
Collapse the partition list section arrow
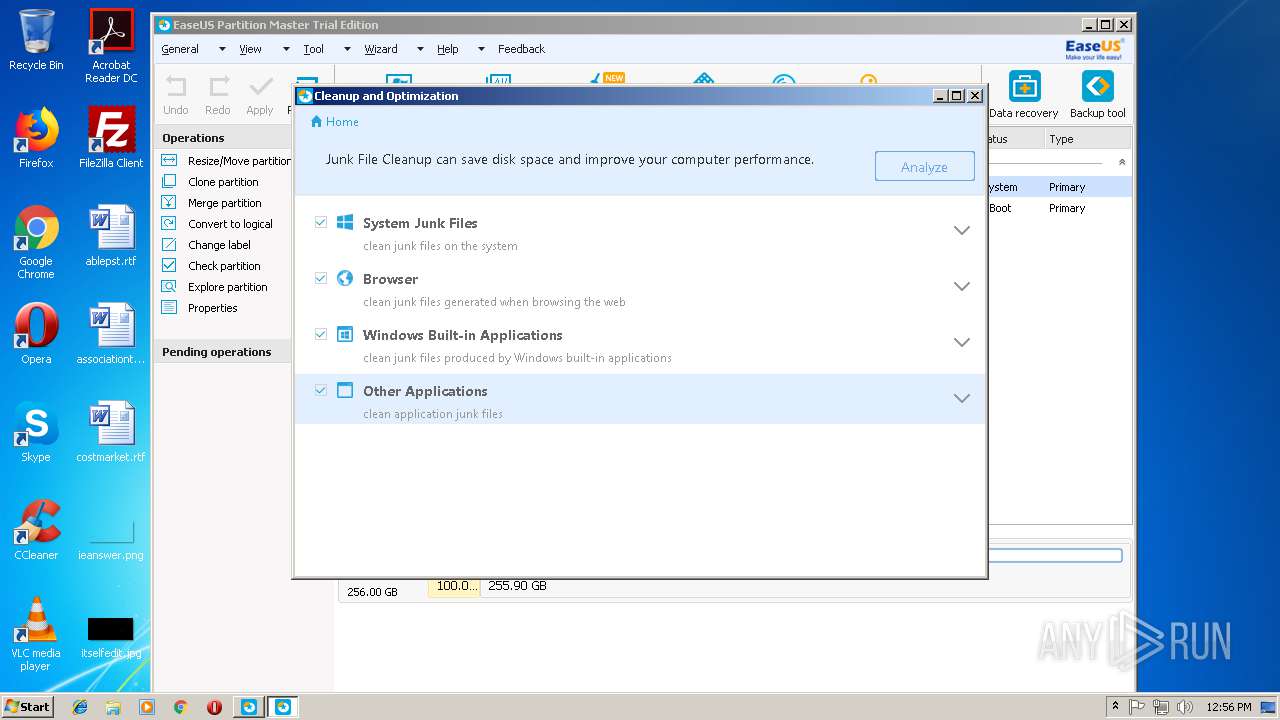[1122, 162]
